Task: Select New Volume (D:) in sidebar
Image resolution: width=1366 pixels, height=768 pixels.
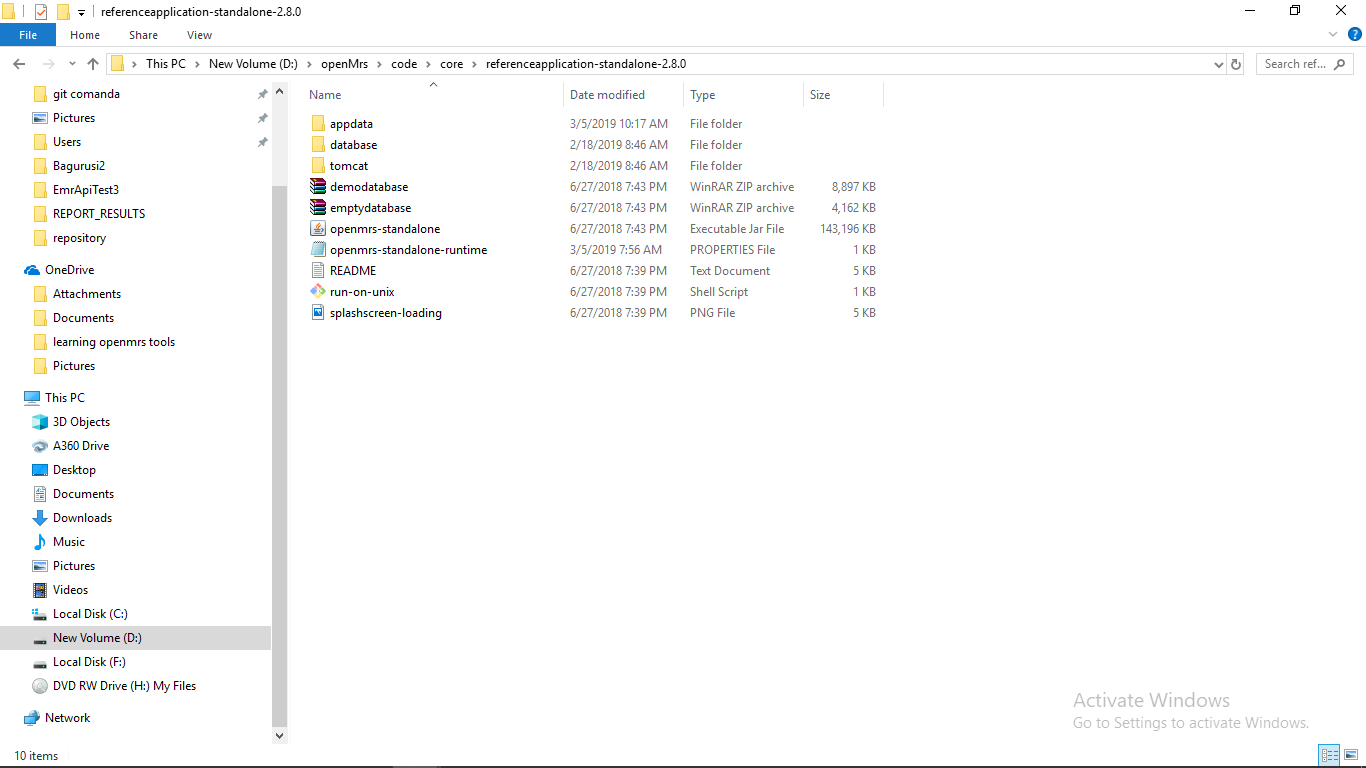Action: click(x=97, y=638)
